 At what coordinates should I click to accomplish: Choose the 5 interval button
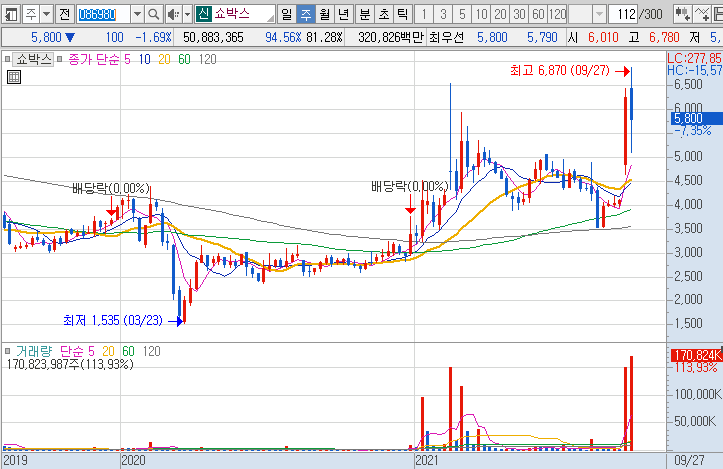[462, 14]
